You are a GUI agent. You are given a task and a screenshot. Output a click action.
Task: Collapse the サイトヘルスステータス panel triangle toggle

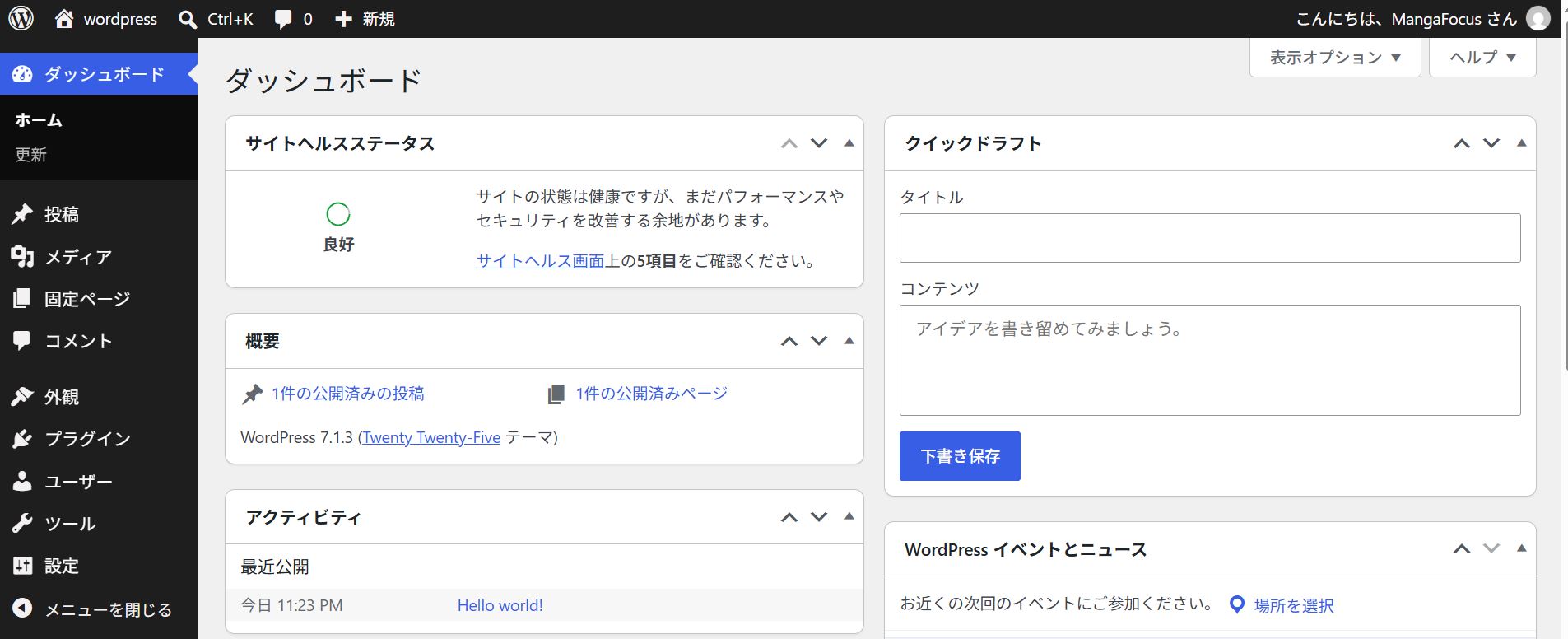click(x=849, y=143)
